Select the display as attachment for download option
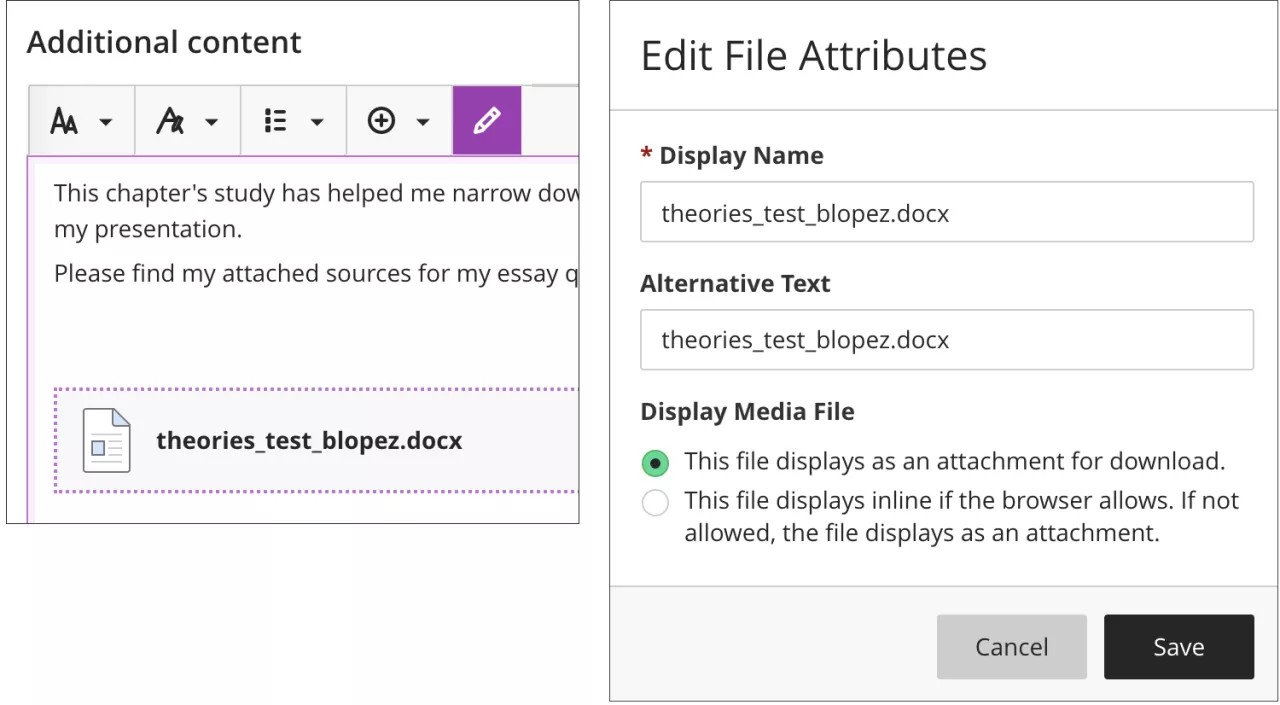 pos(655,463)
